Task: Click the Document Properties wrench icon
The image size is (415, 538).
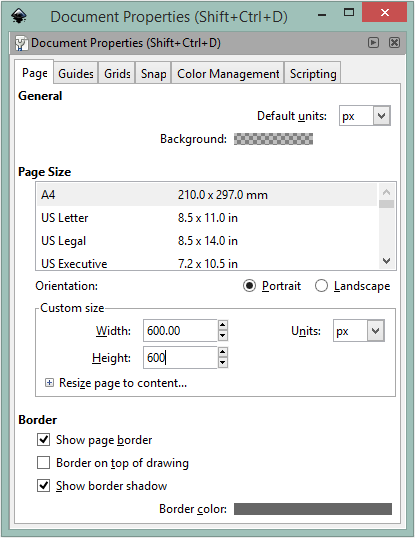Action: tap(21, 43)
